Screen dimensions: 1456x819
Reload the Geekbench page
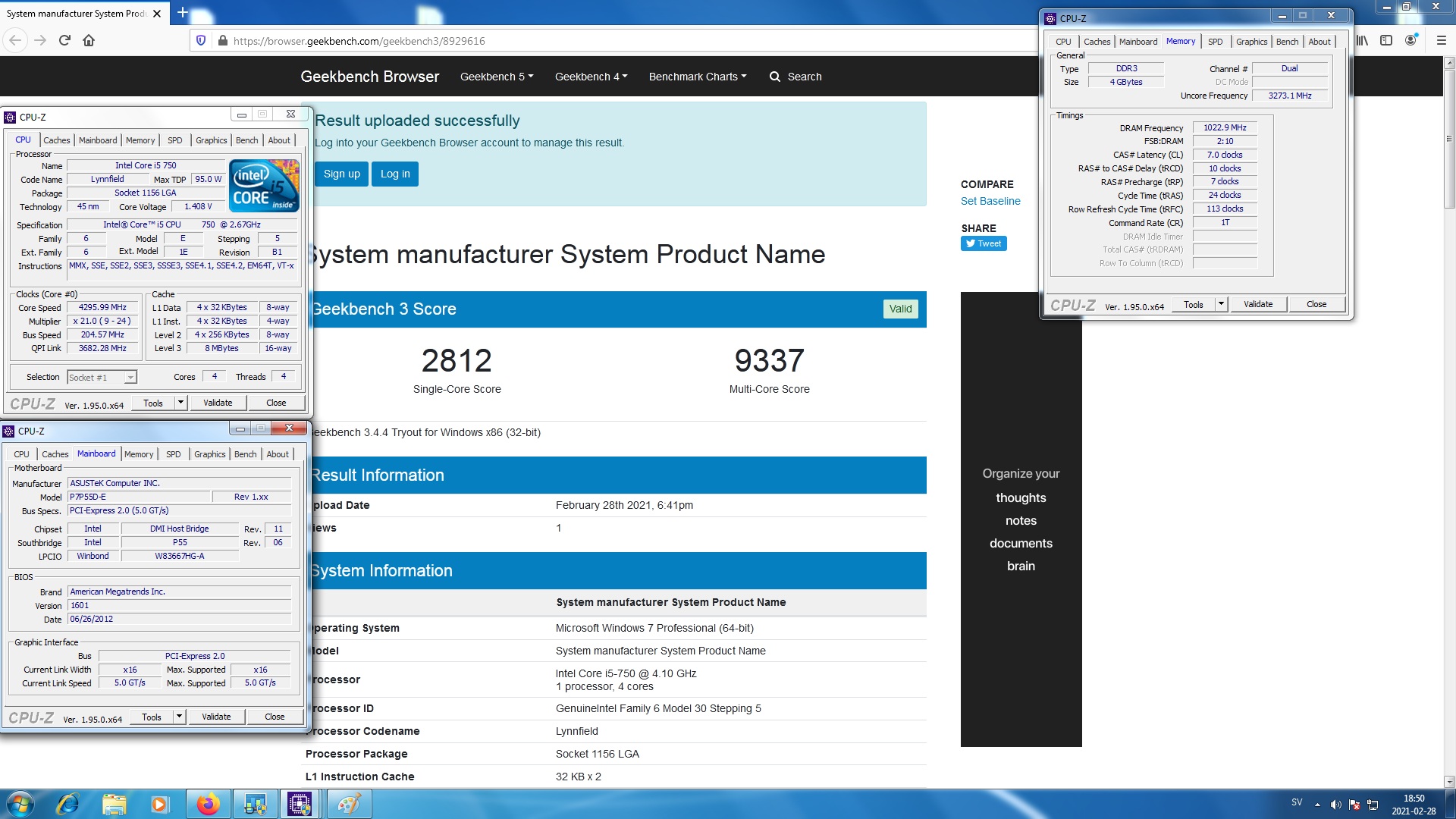(64, 41)
